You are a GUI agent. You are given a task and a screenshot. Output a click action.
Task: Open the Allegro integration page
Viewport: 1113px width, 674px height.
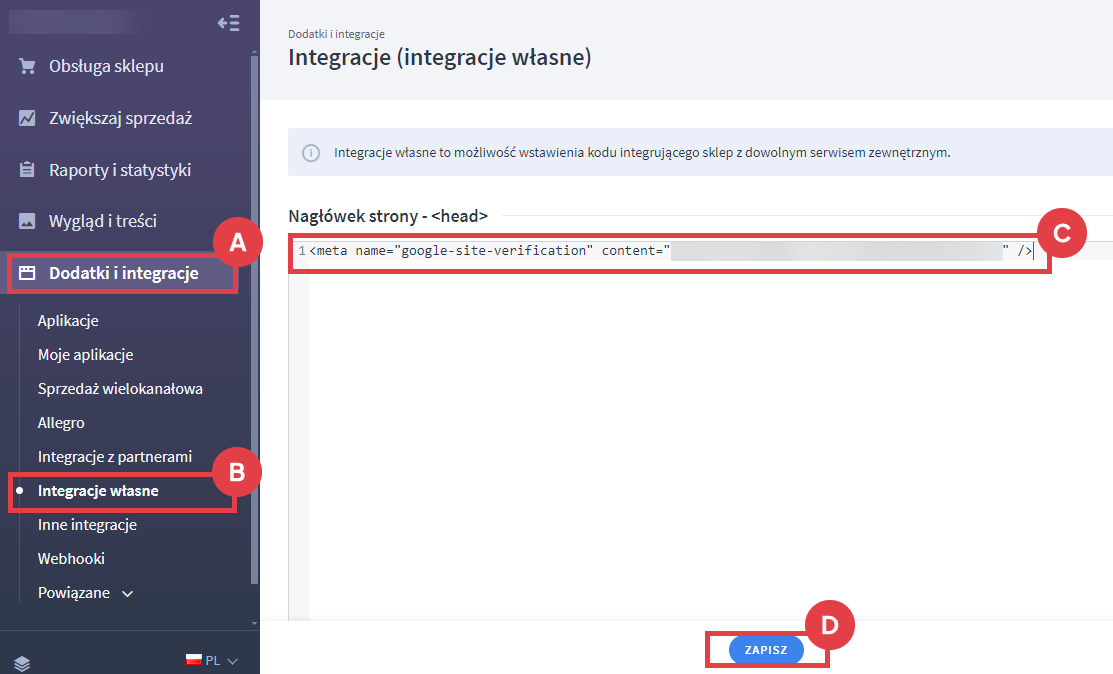click(x=61, y=423)
